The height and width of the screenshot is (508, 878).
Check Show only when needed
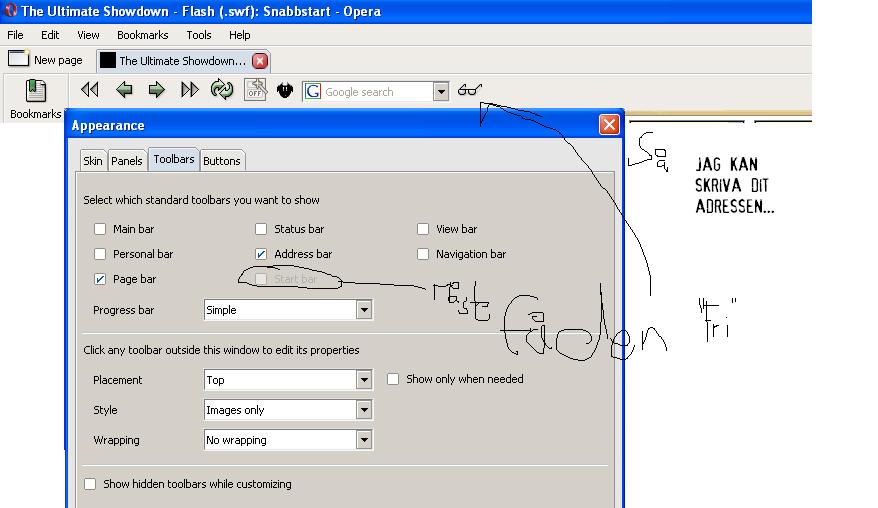coord(393,379)
